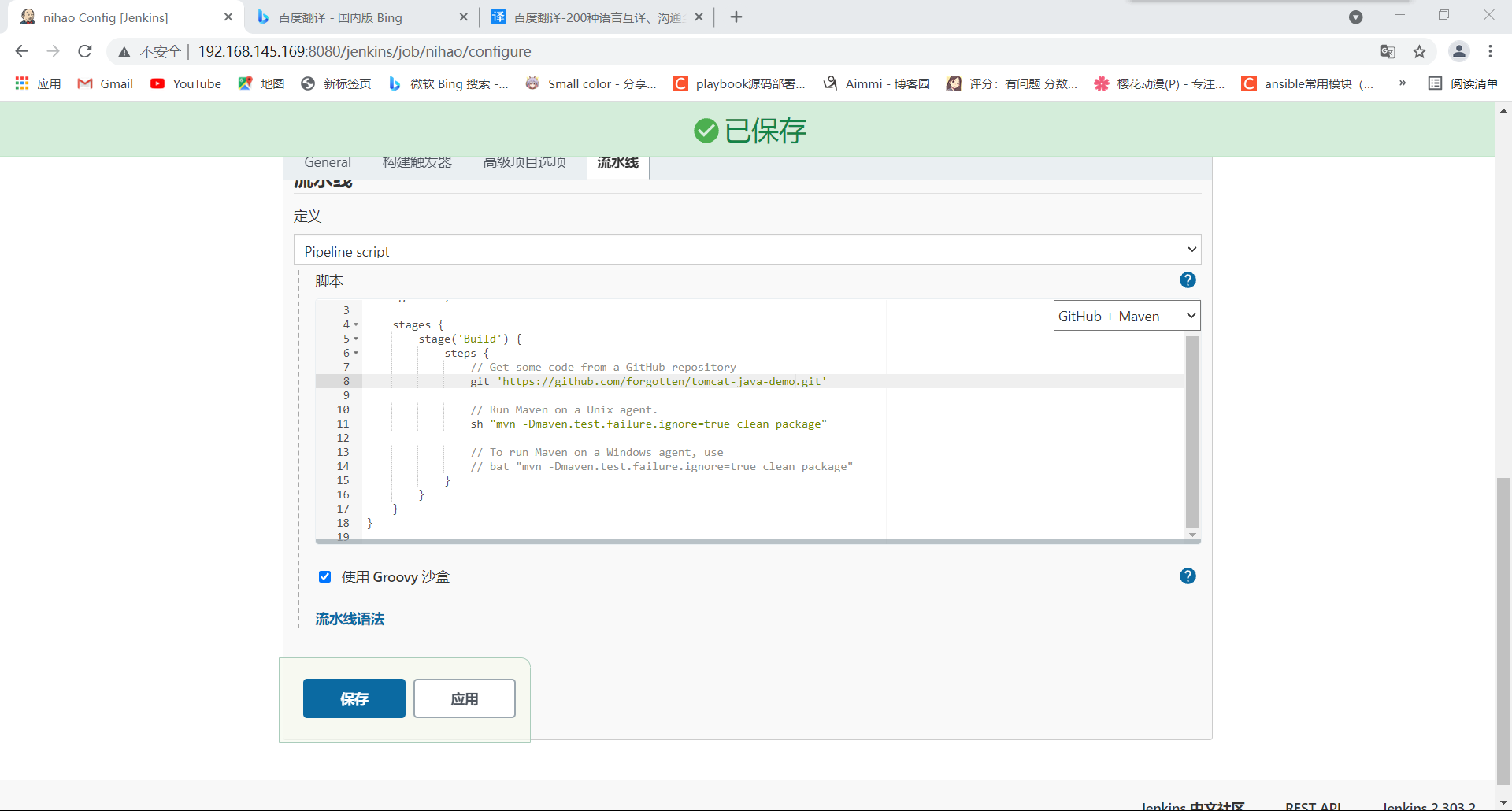Bookmark this page with the star icon
The image size is (1512, 811).
[1419, 52]
